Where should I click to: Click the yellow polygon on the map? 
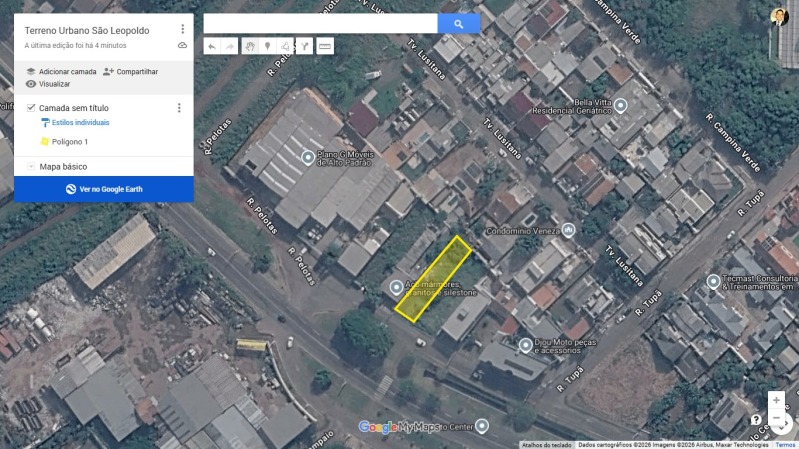pos(433,279)
